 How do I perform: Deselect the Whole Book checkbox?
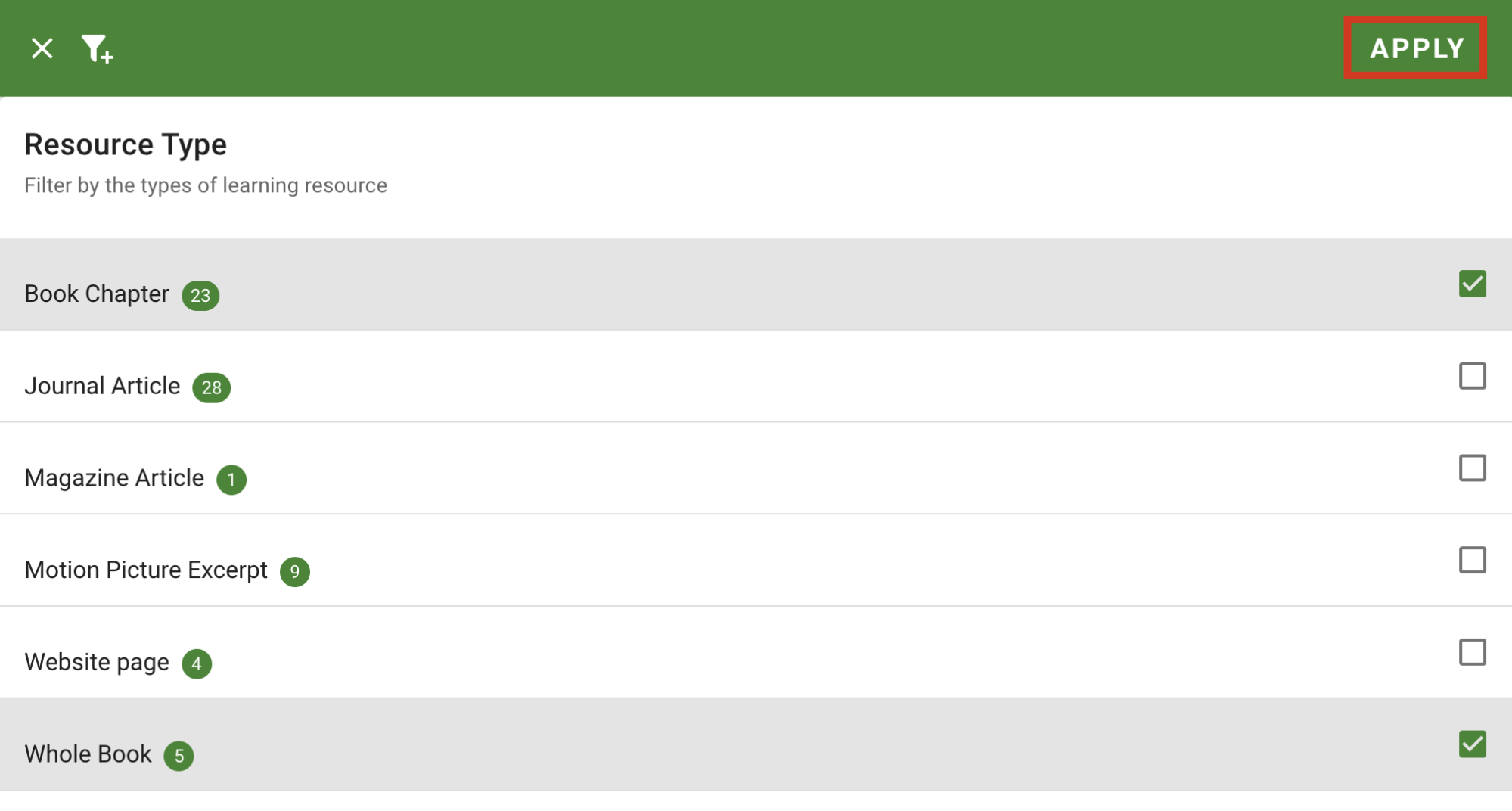click(1472, 744)
